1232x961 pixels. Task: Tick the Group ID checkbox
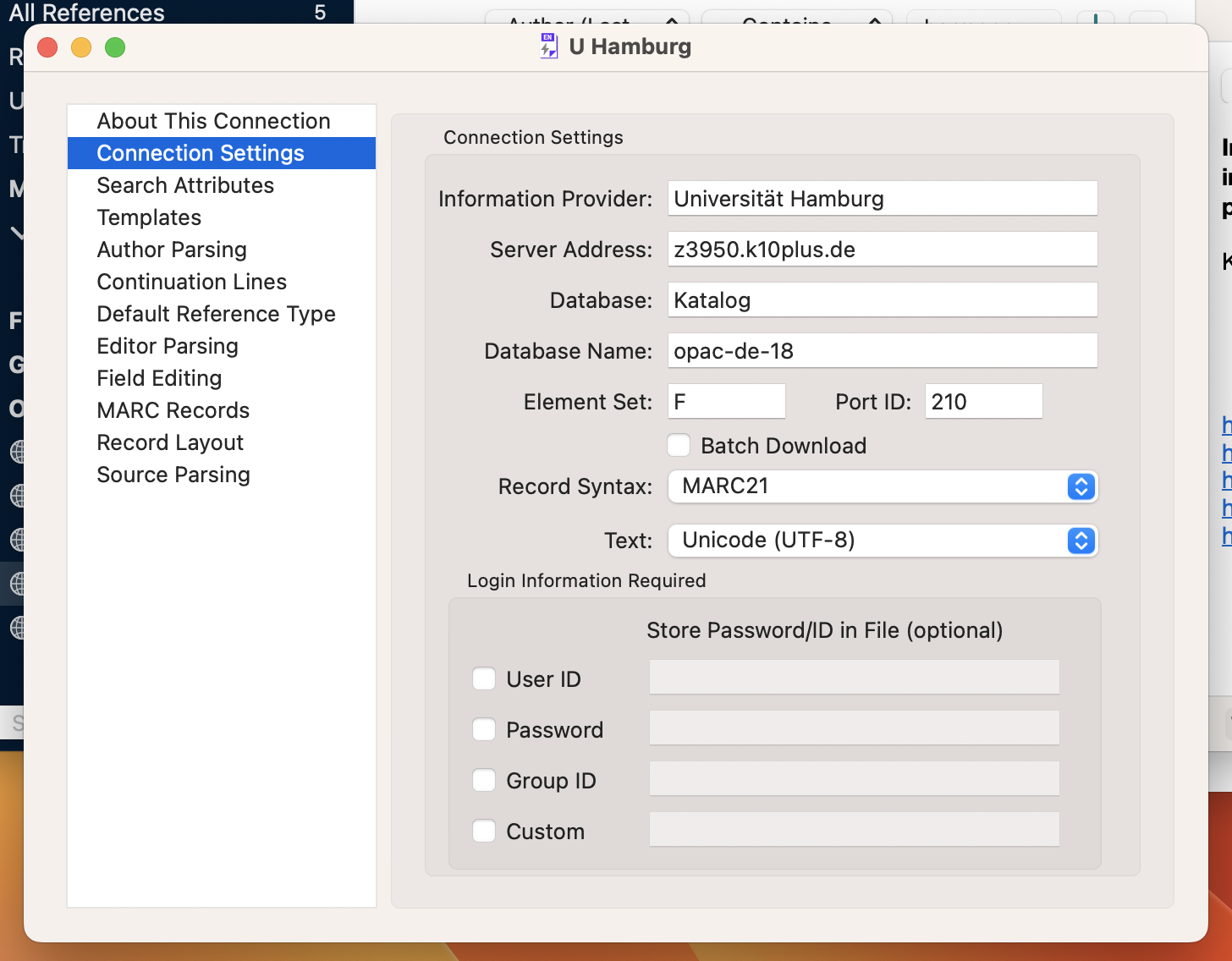(x=484, y=780)
